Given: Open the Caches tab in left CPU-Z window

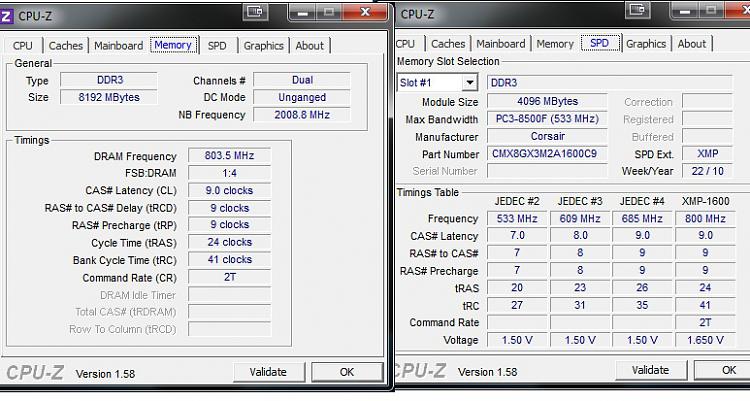Looking at the screenshot, I should (66, 45).
